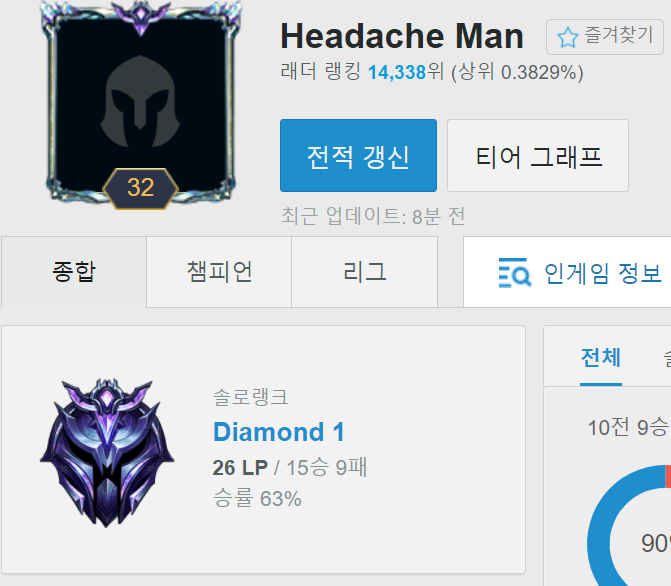Click the crest on the profile border
The image size is (671, 586).
point(140,16)
